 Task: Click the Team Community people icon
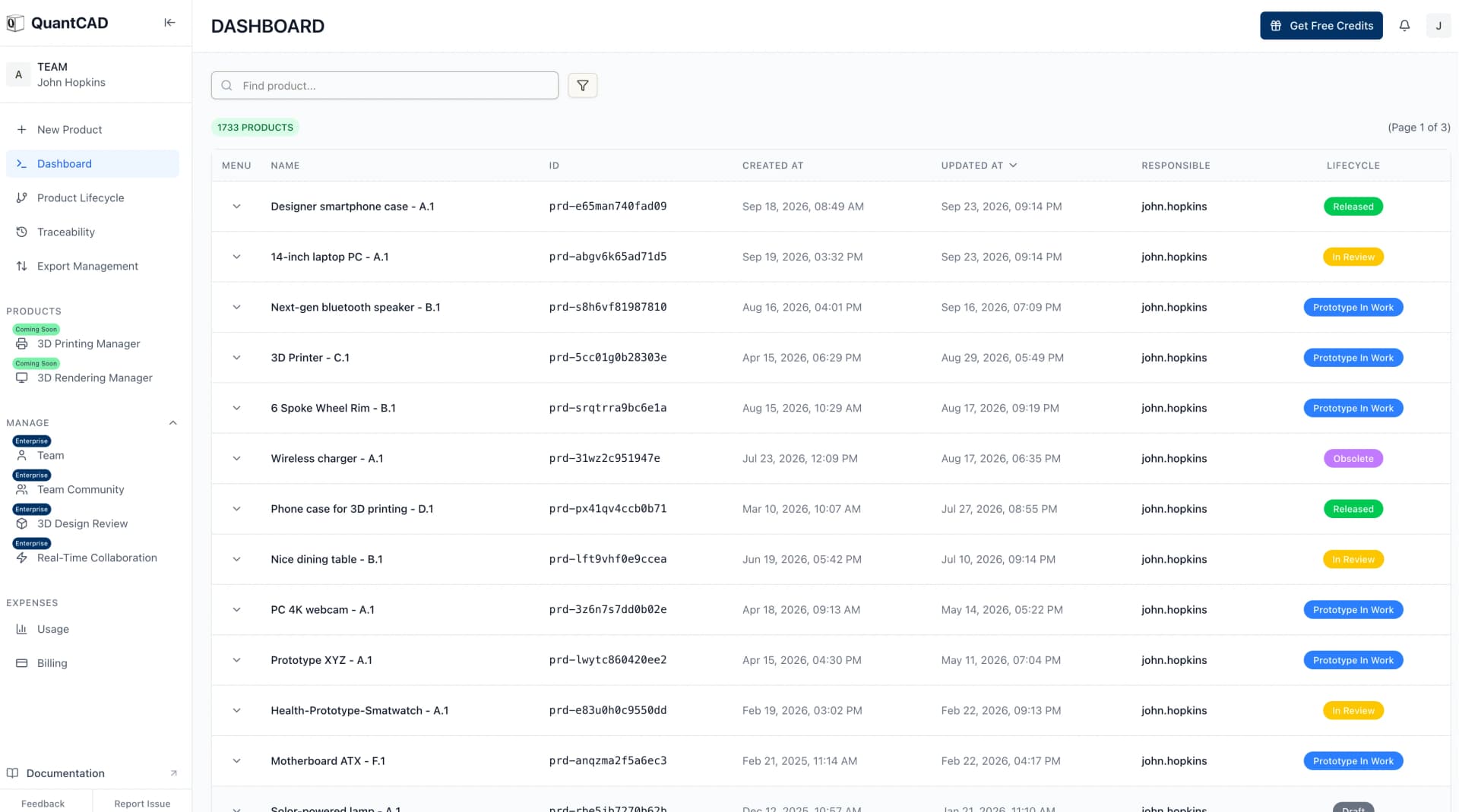click(22, 490)
